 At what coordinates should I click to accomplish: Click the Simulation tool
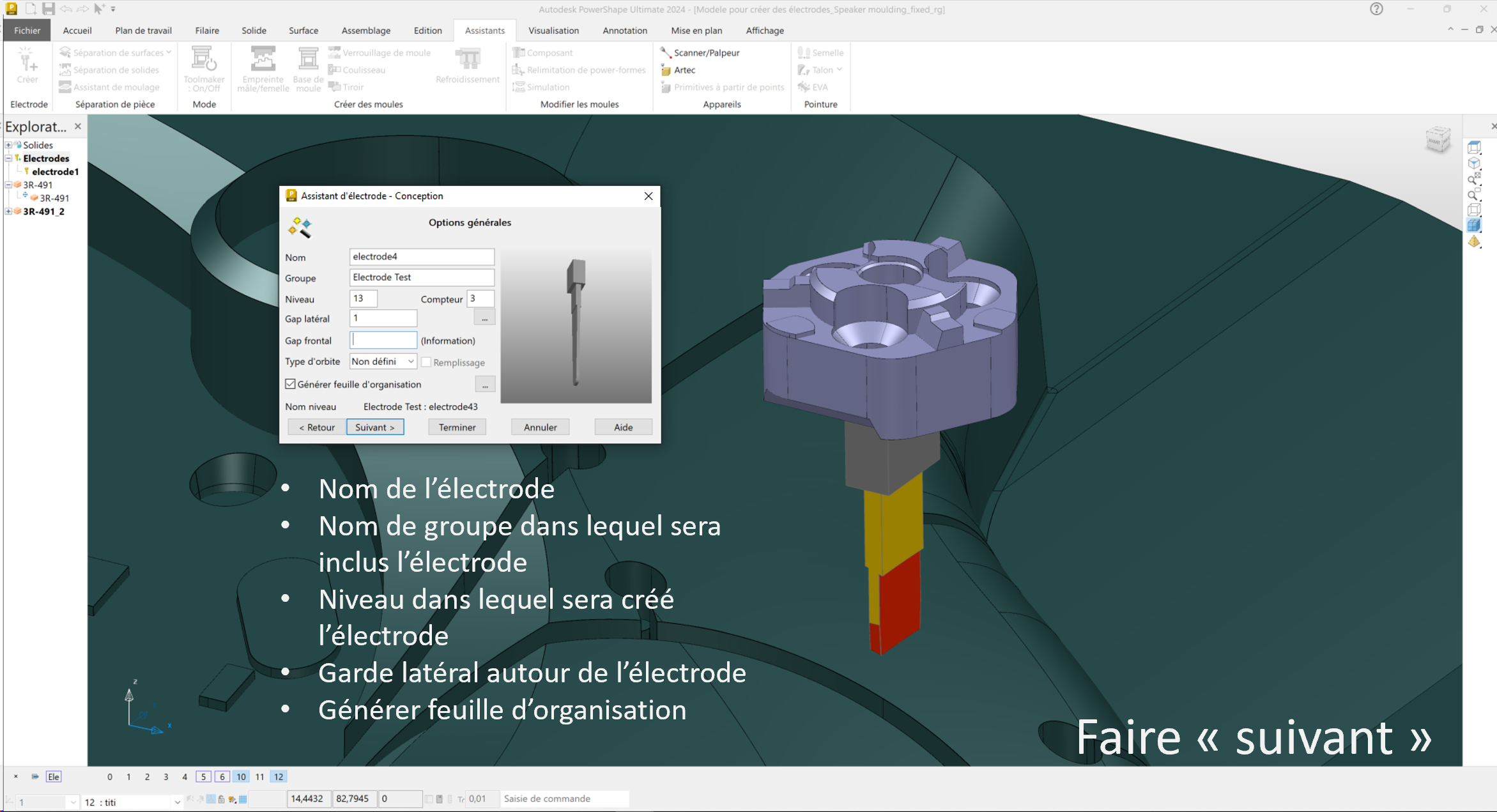coord(541,87)
